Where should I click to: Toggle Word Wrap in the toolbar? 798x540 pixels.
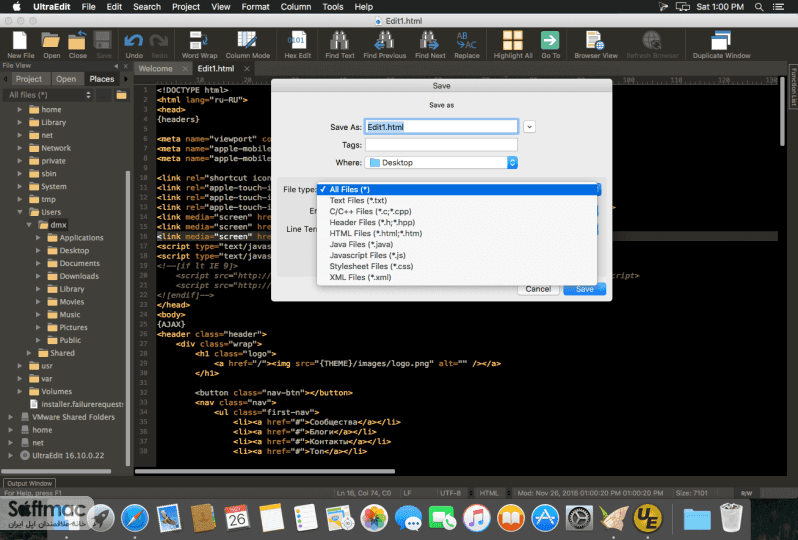pos(199,44)
